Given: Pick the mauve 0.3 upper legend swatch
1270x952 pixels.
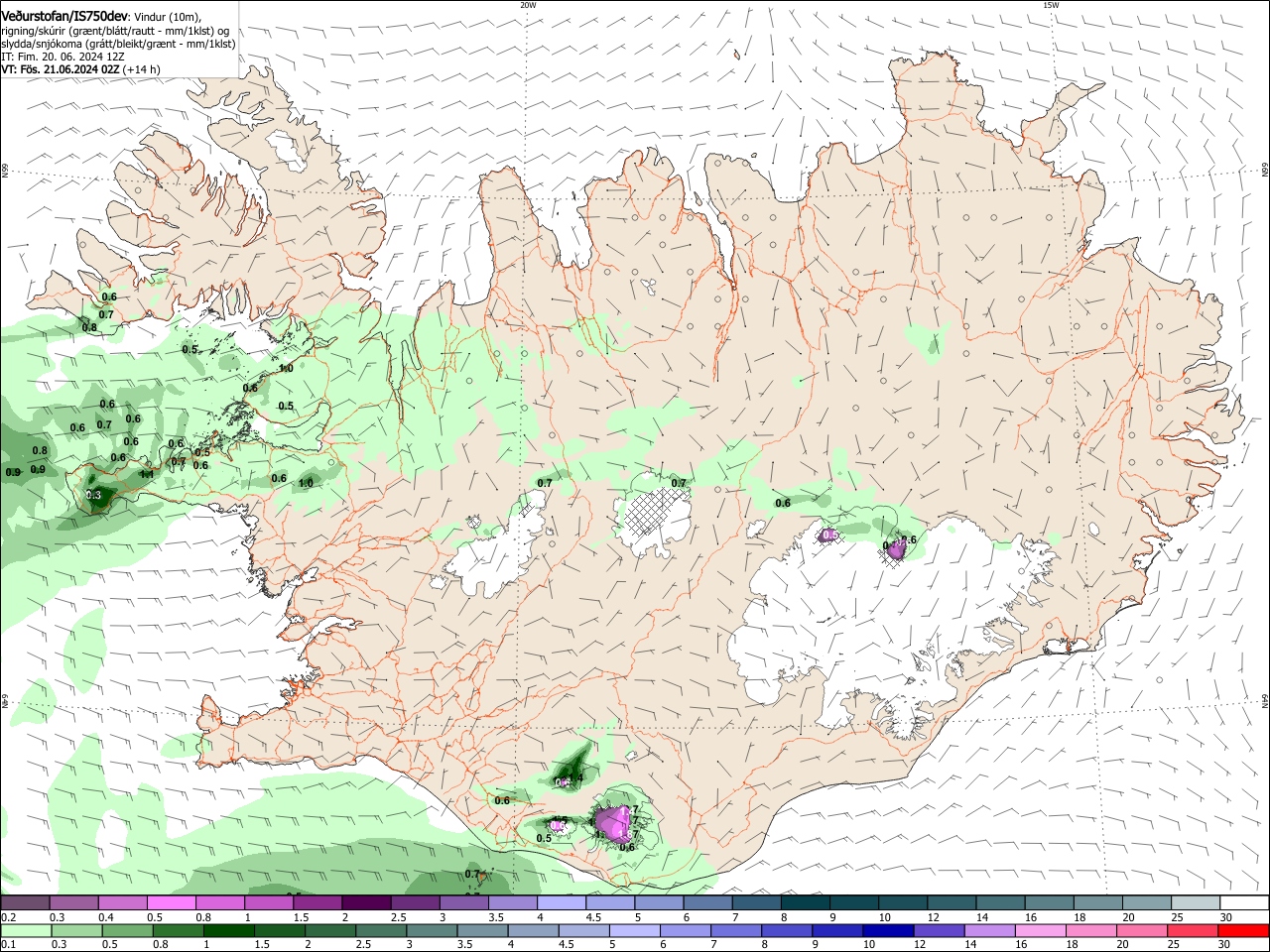Looking at the screenshot, I should click(73, 903).
